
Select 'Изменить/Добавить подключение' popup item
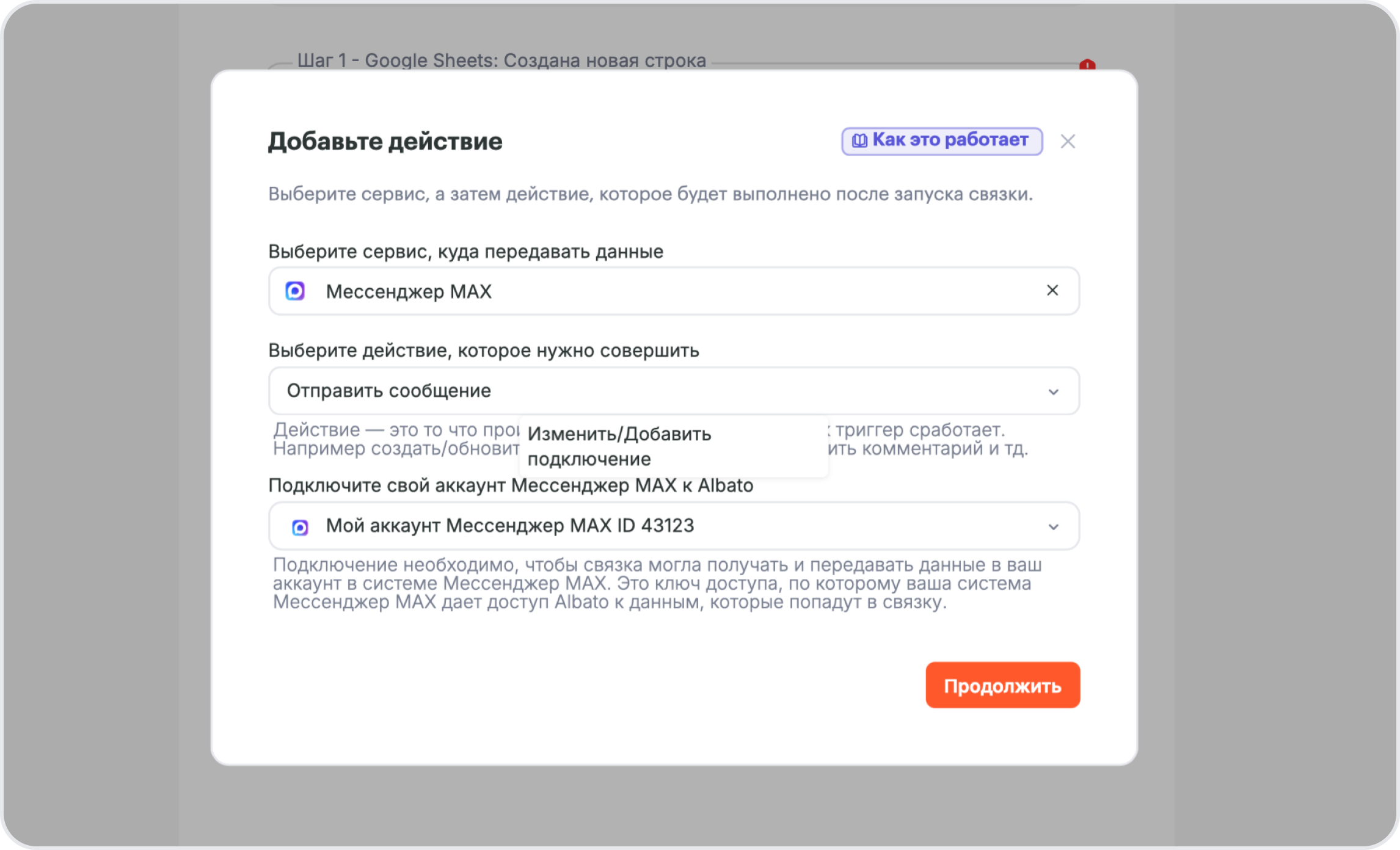[619, 446]
